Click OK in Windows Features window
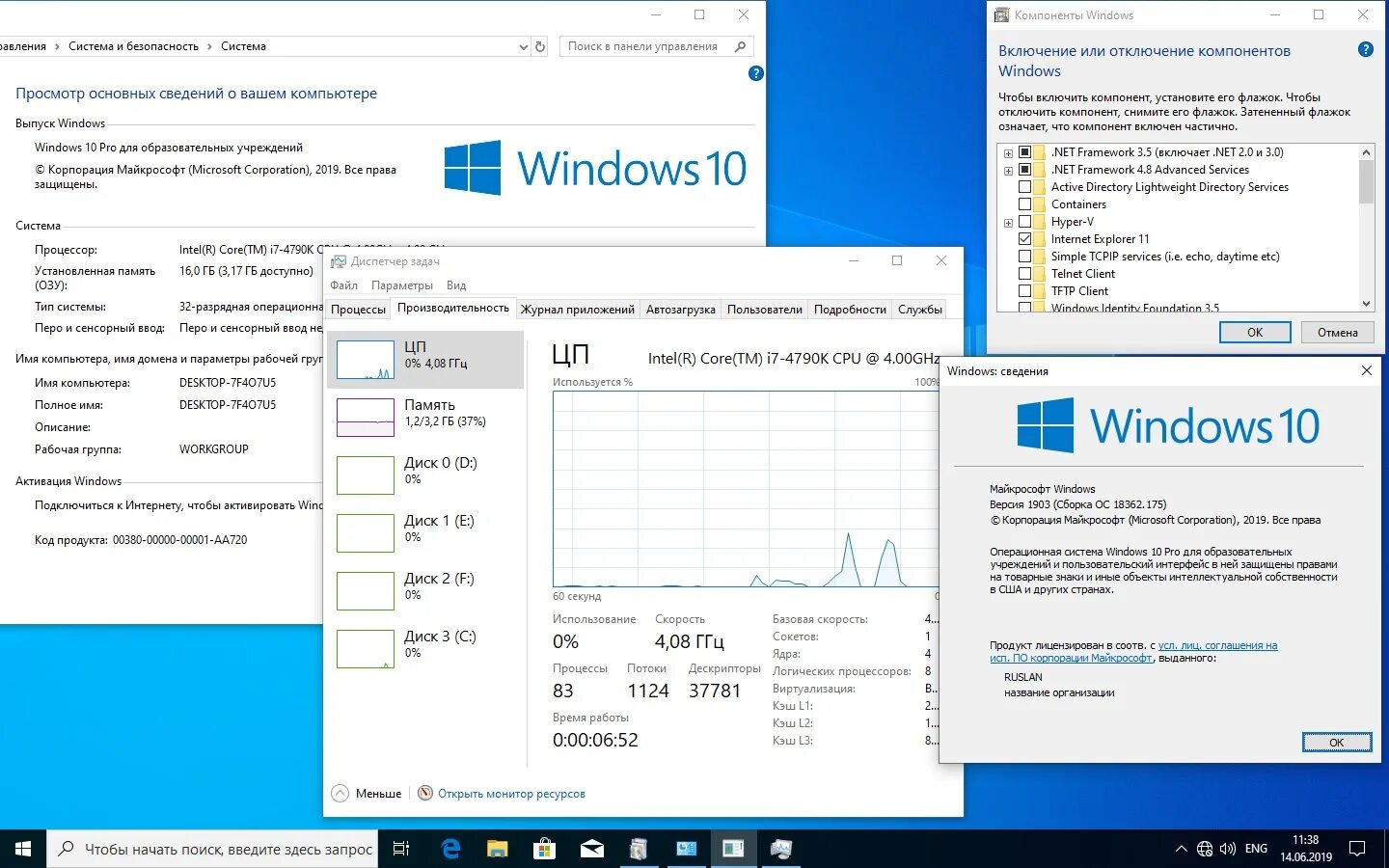The height and width of the screenshot is (868, 1389). pos(1255,332)
